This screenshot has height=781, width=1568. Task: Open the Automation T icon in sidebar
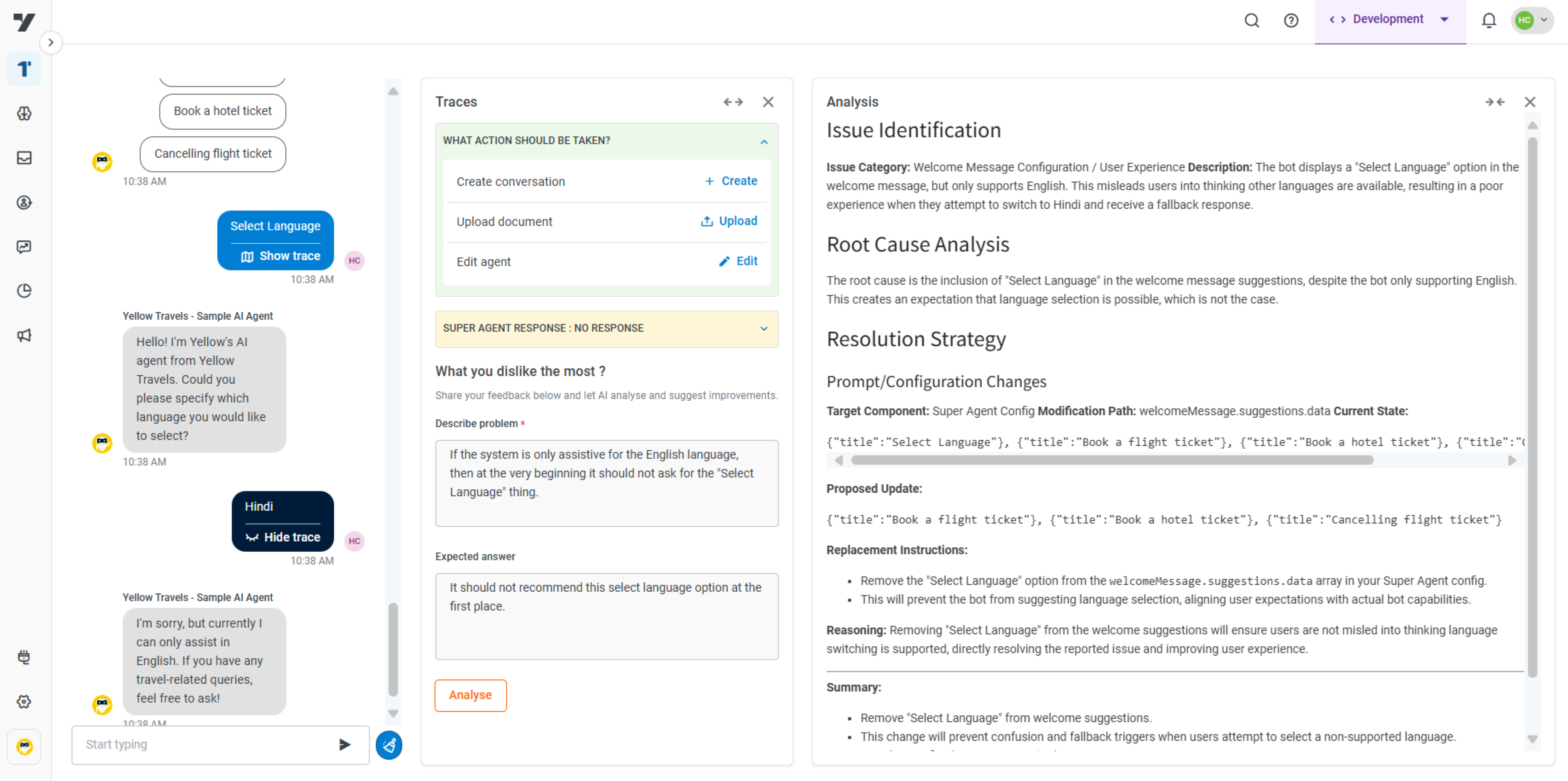tap(24, 69)
